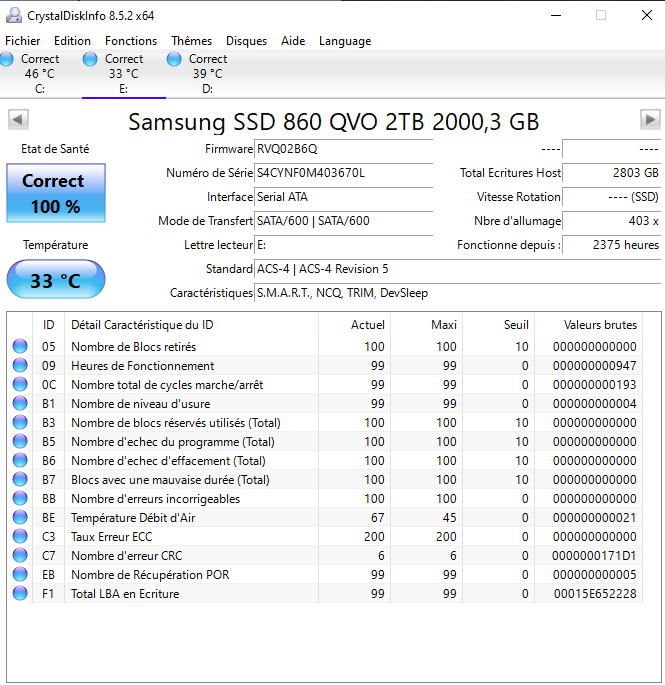Click status orb for ID B6 row
The width and height of the screenshot is (665, 685).
click(x=20, y=460)
